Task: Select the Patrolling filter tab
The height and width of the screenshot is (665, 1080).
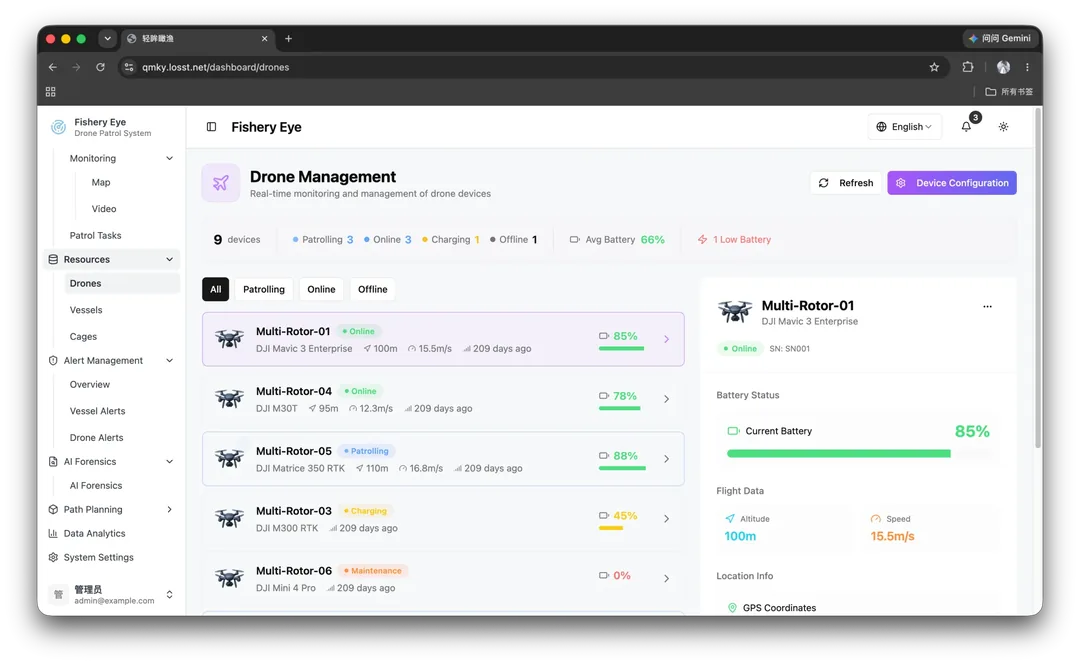Action: click(x=264, y=289)
